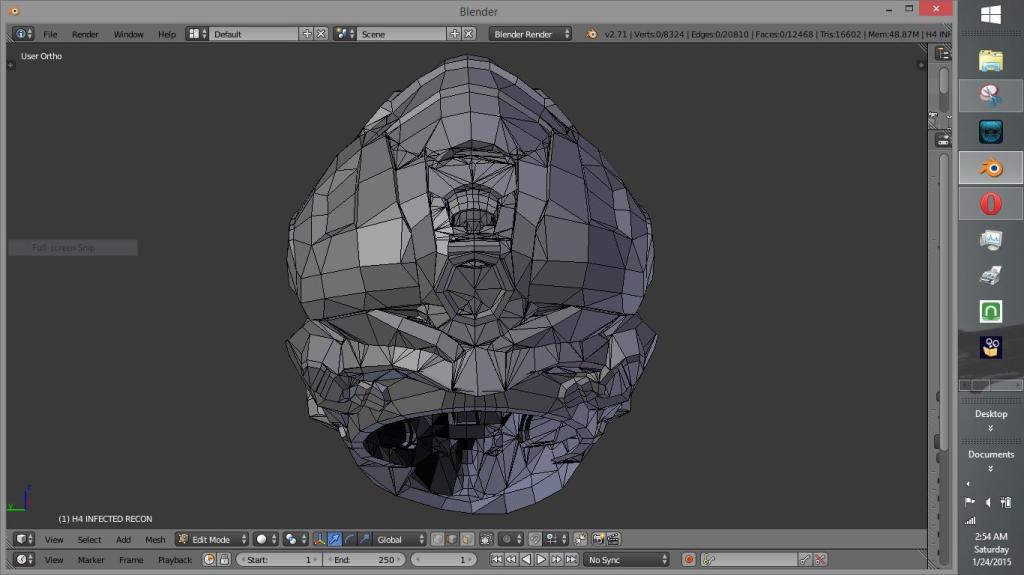The height and width of the screenshot is (575, 1024).
Task: Open the Render menu
Action: [85, 34]
